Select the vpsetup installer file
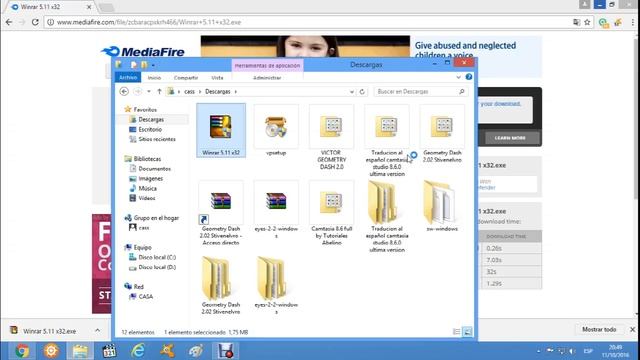This screenshot has height=360, width=640. pyautogui.click(x=276, y=131)
